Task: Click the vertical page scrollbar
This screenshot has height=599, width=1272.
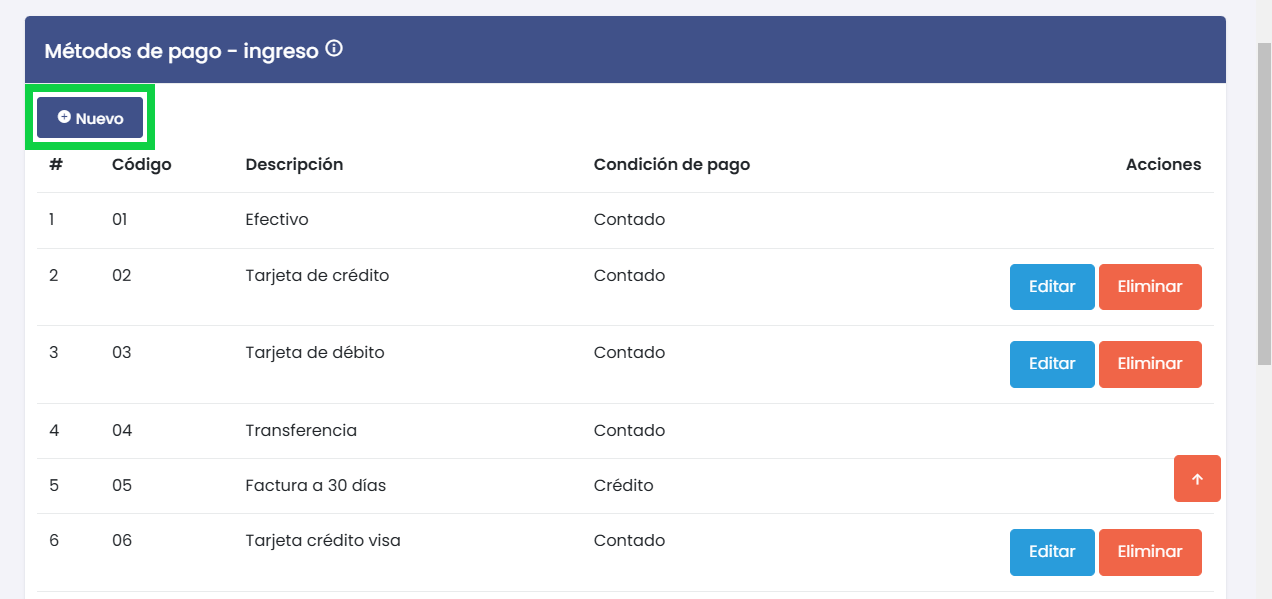Action: (1264, 200)
